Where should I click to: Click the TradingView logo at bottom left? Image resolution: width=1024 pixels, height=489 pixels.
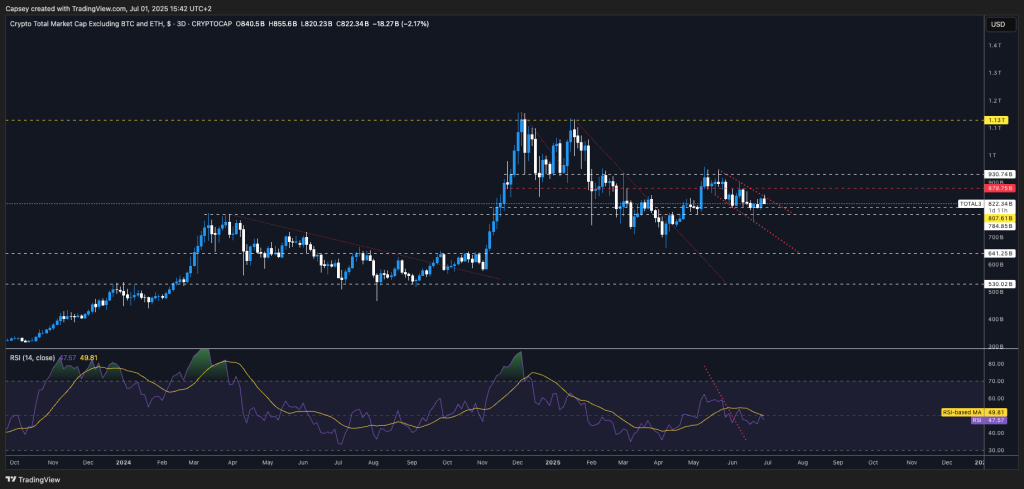click(33, 480)
